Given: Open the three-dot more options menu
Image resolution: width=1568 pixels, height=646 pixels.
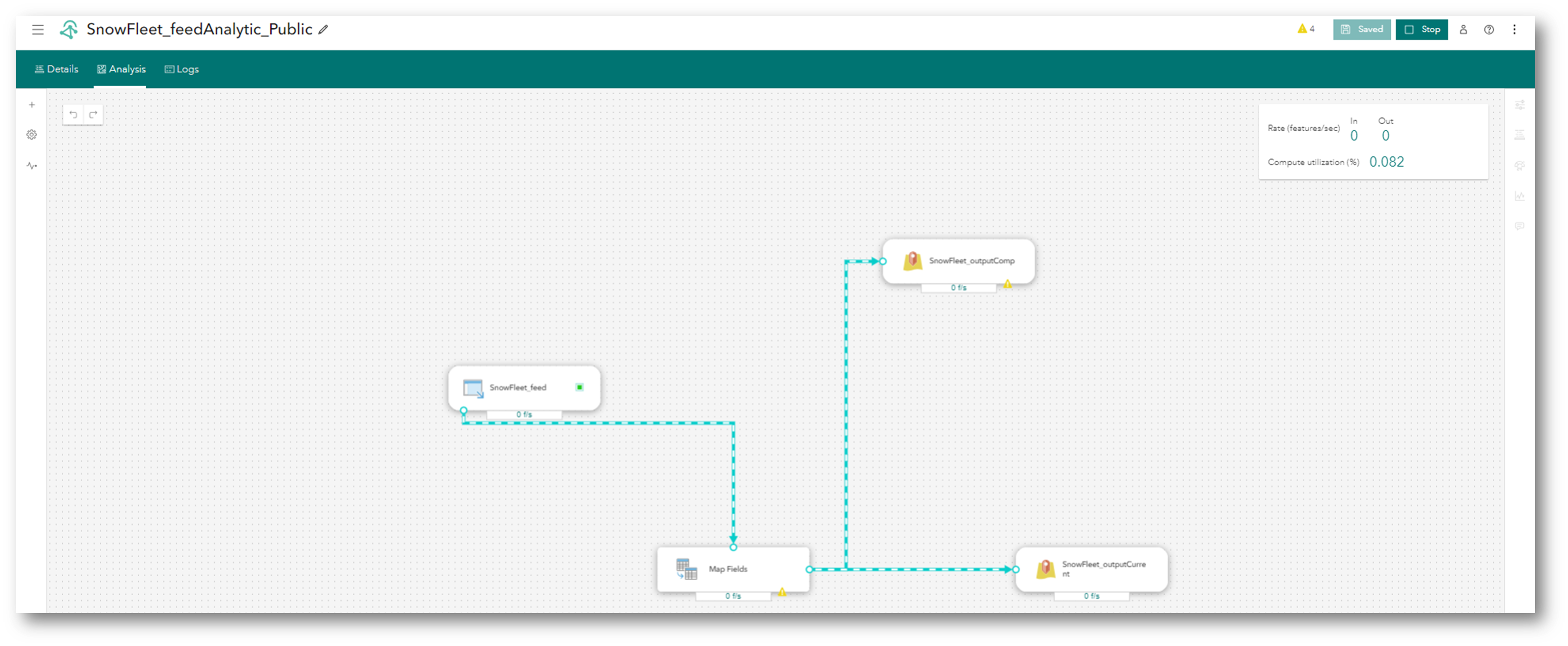Looking at the screenshot, I should click(1514, 30).
